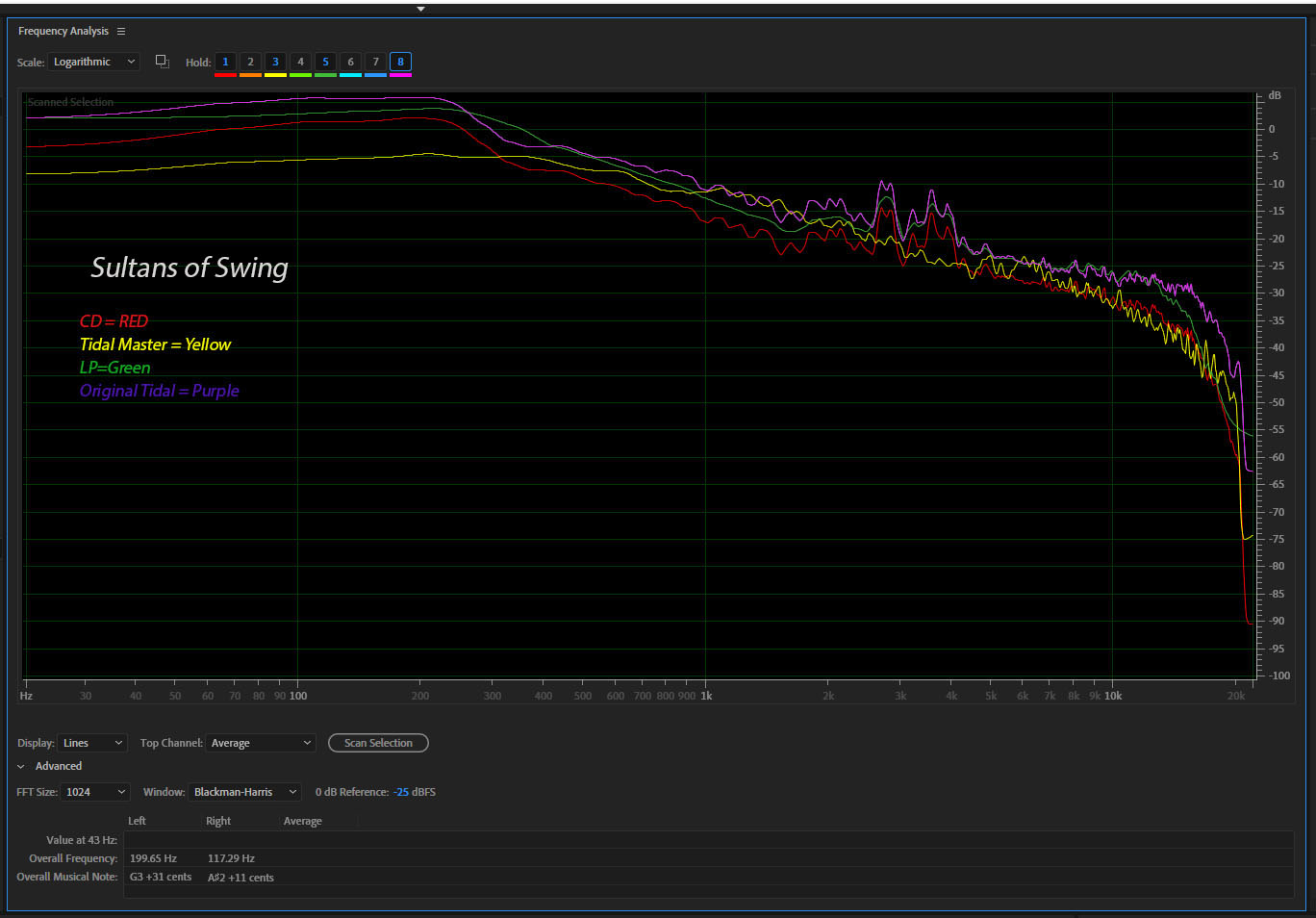Screen dimensions: 1316x918
Task: Click the Average column header
Action: 302,821
